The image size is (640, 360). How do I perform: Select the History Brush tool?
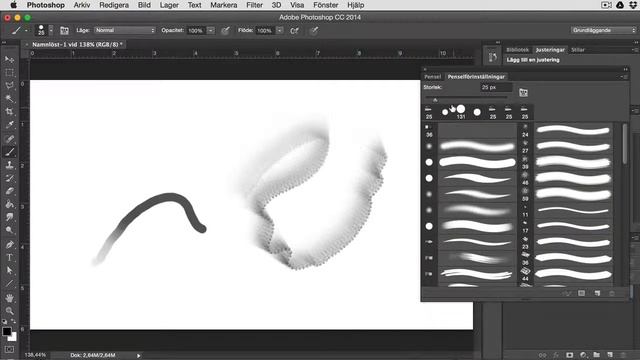click(9, 178)
